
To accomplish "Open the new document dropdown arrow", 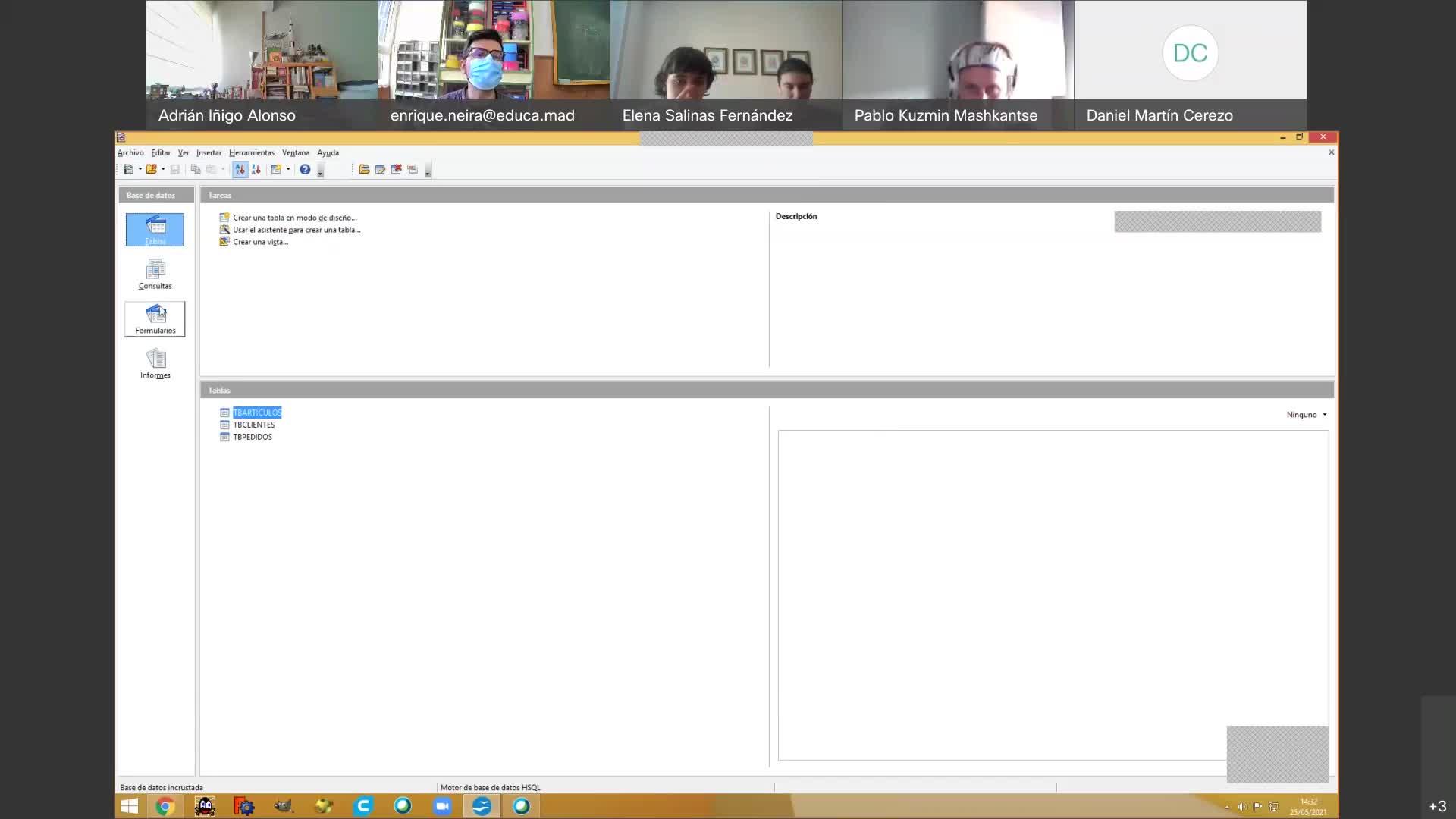I will [140, 170].
